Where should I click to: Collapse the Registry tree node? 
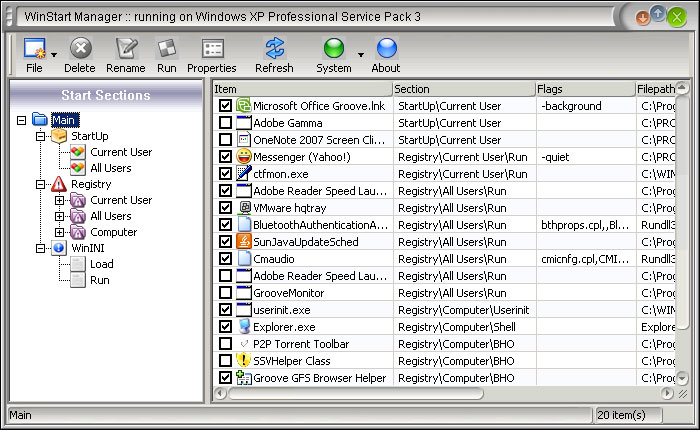pyautogui.click(x=40, y=184)
